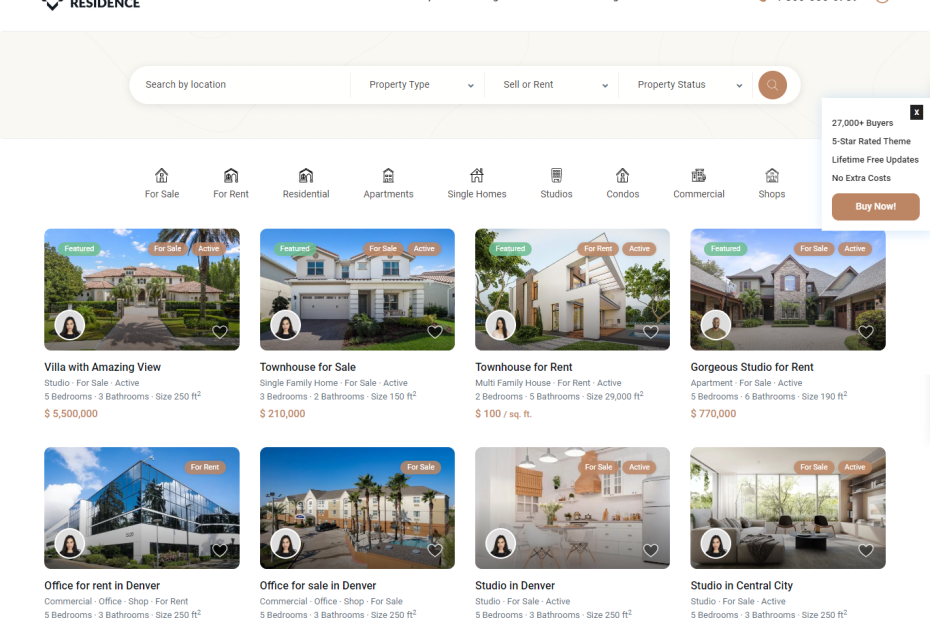The width and height of the screenshot is (930, 620).
Task: Click the $ 770,000 price text
Action: [713, 414]
